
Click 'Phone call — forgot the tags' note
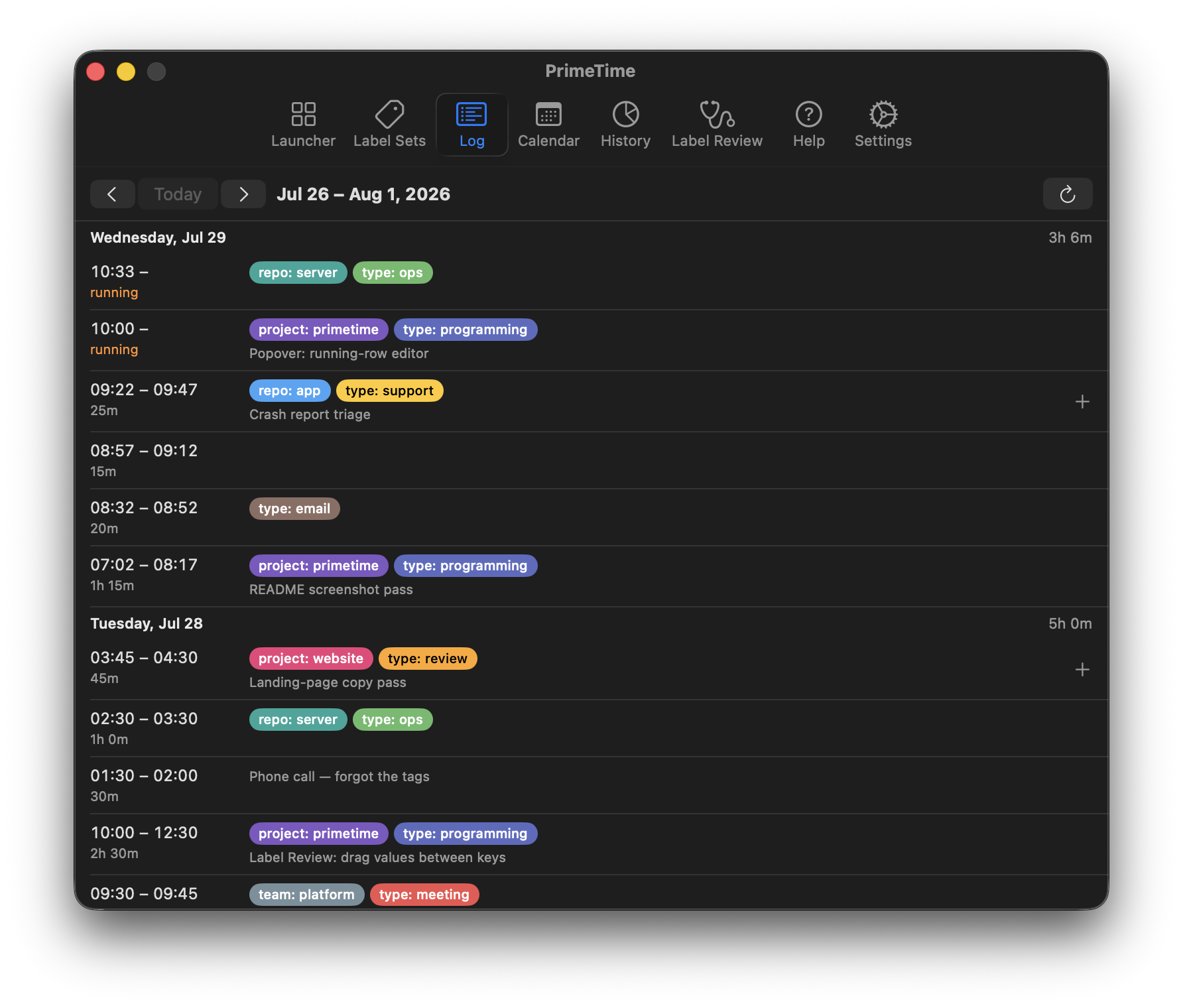339,777
